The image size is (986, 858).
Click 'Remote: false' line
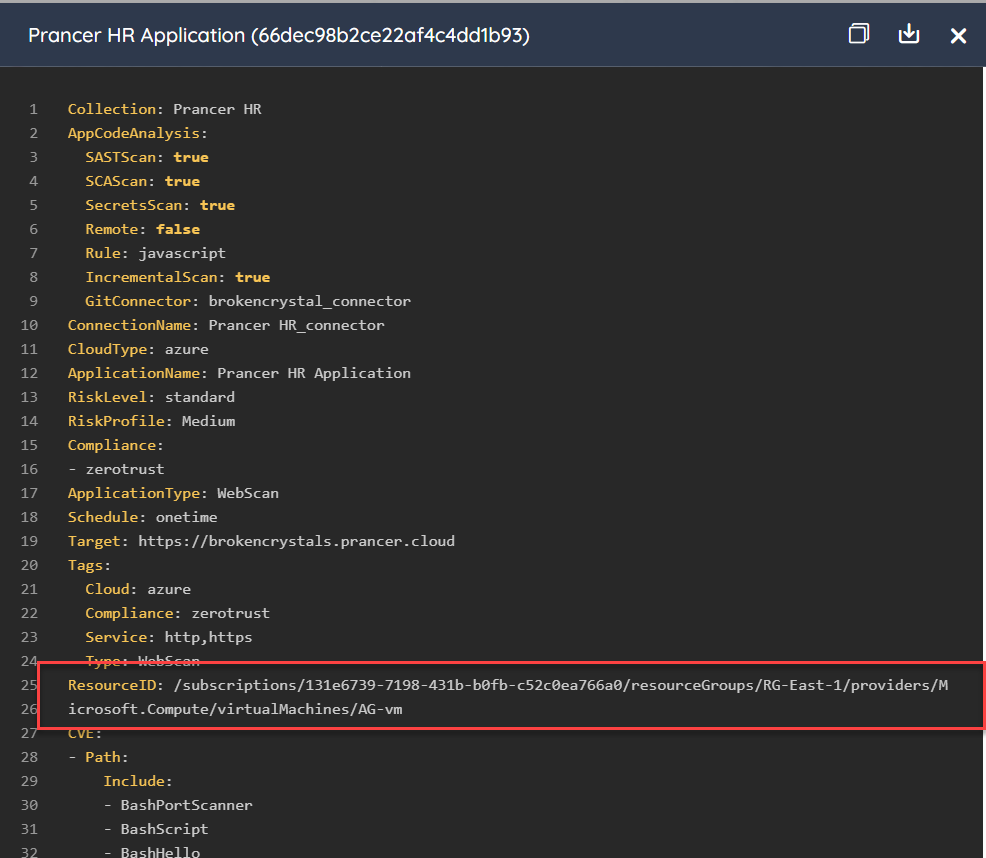pos(143,228)
